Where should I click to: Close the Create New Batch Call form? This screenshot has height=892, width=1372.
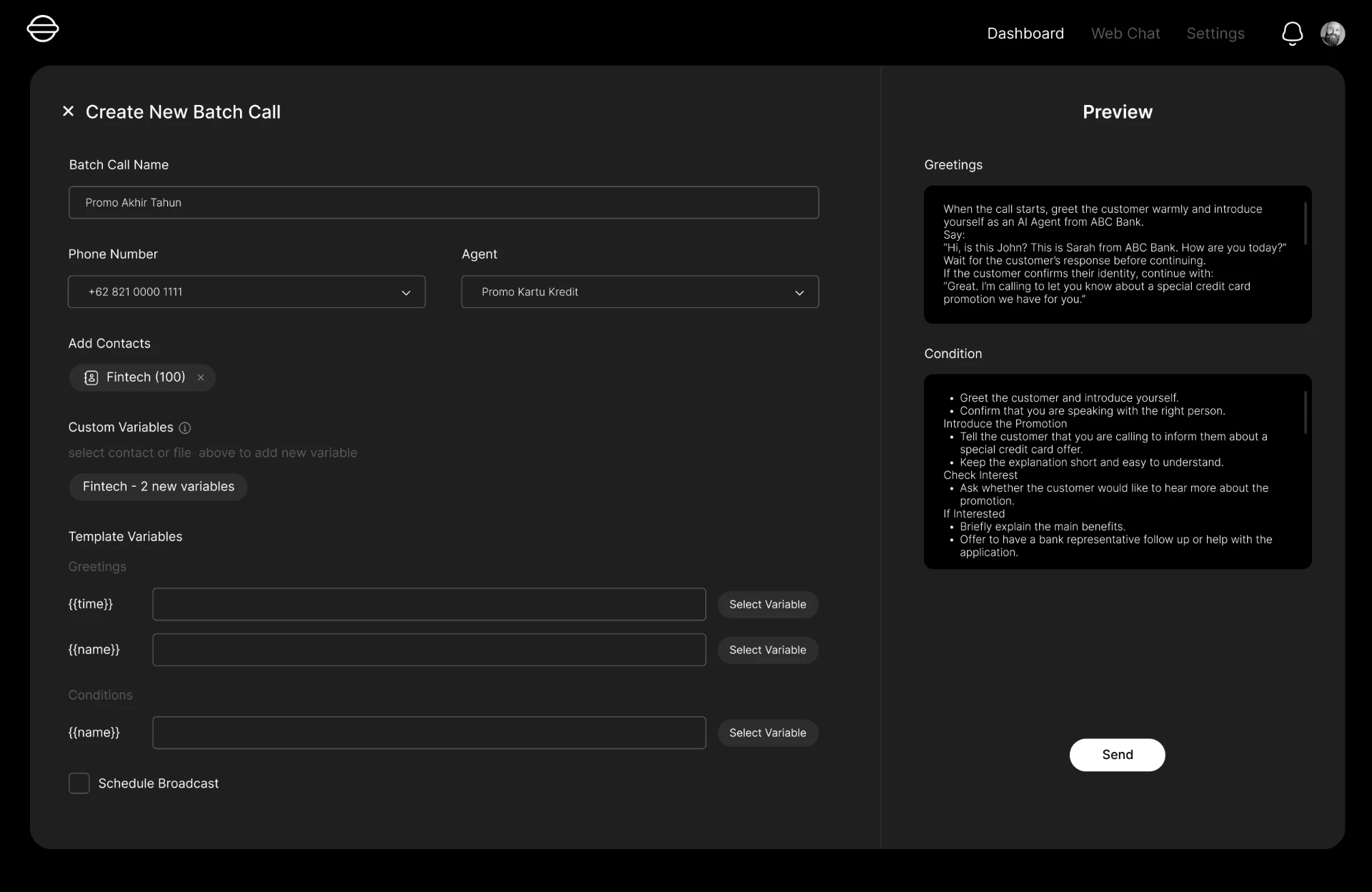point(68,111)
